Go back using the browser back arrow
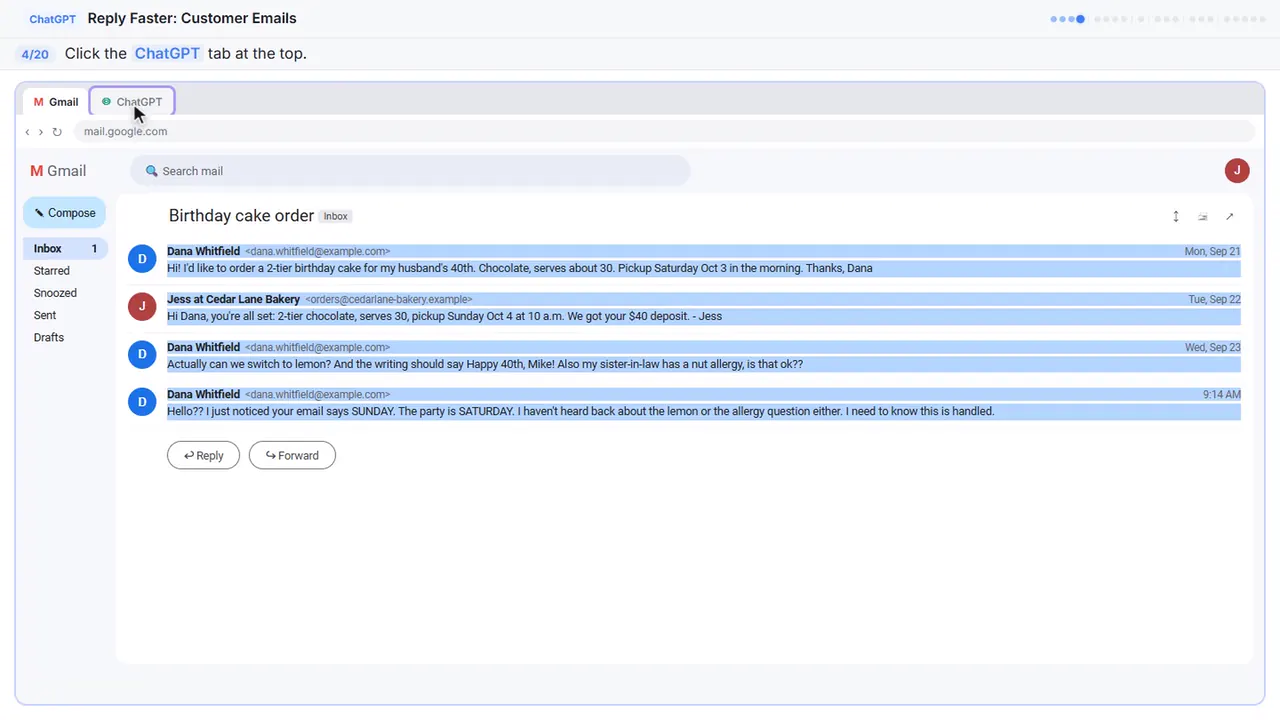Image resolution: width=1280 pixels, height=720 pixels. tap(27, 132)
